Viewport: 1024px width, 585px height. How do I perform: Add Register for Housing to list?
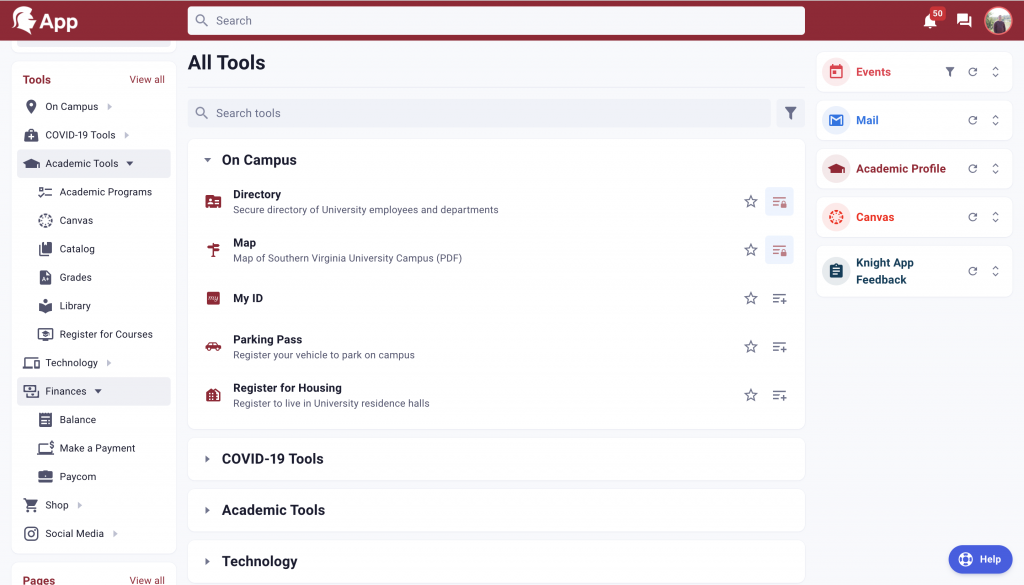tap(779, 395)
